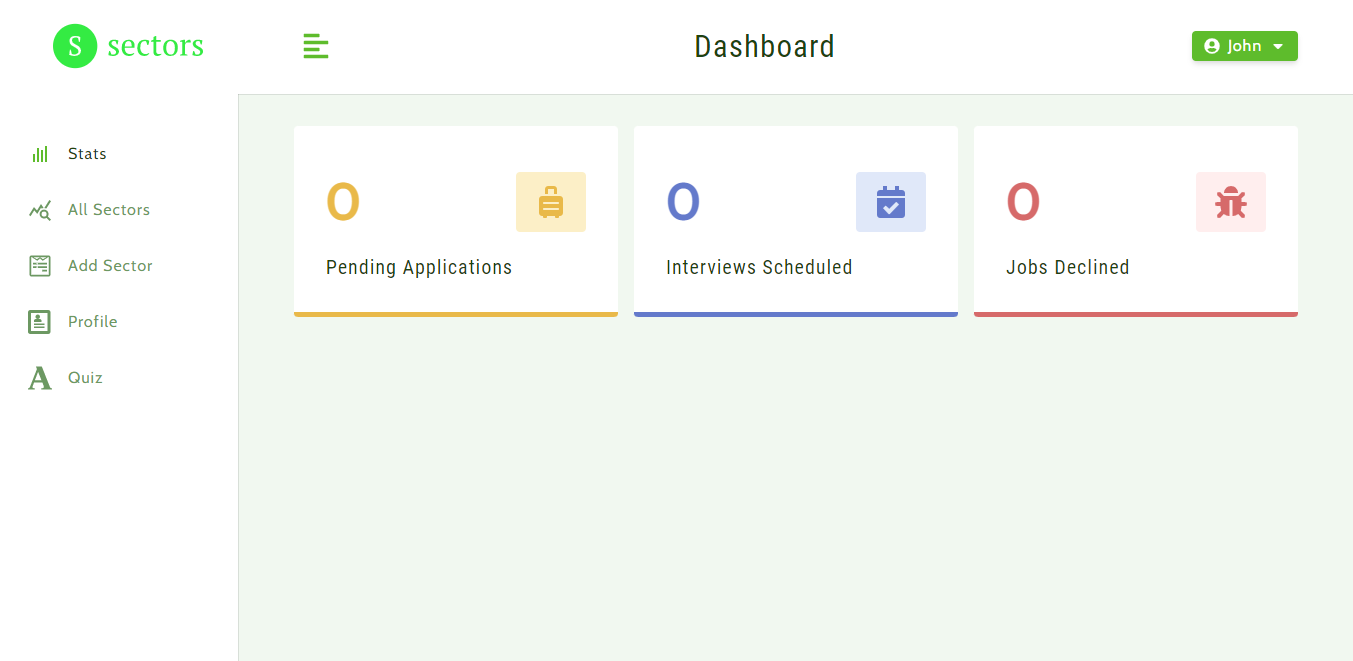The image size is (1353, 661).
Task: Select the Quiz letter-A icon
Action: pyautogui.click(x=38, y=378)
